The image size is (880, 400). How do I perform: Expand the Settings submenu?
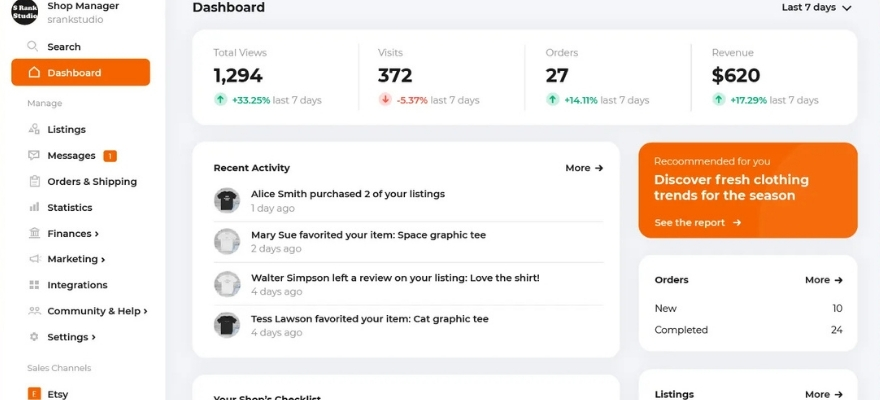click(x=71, y=337)
